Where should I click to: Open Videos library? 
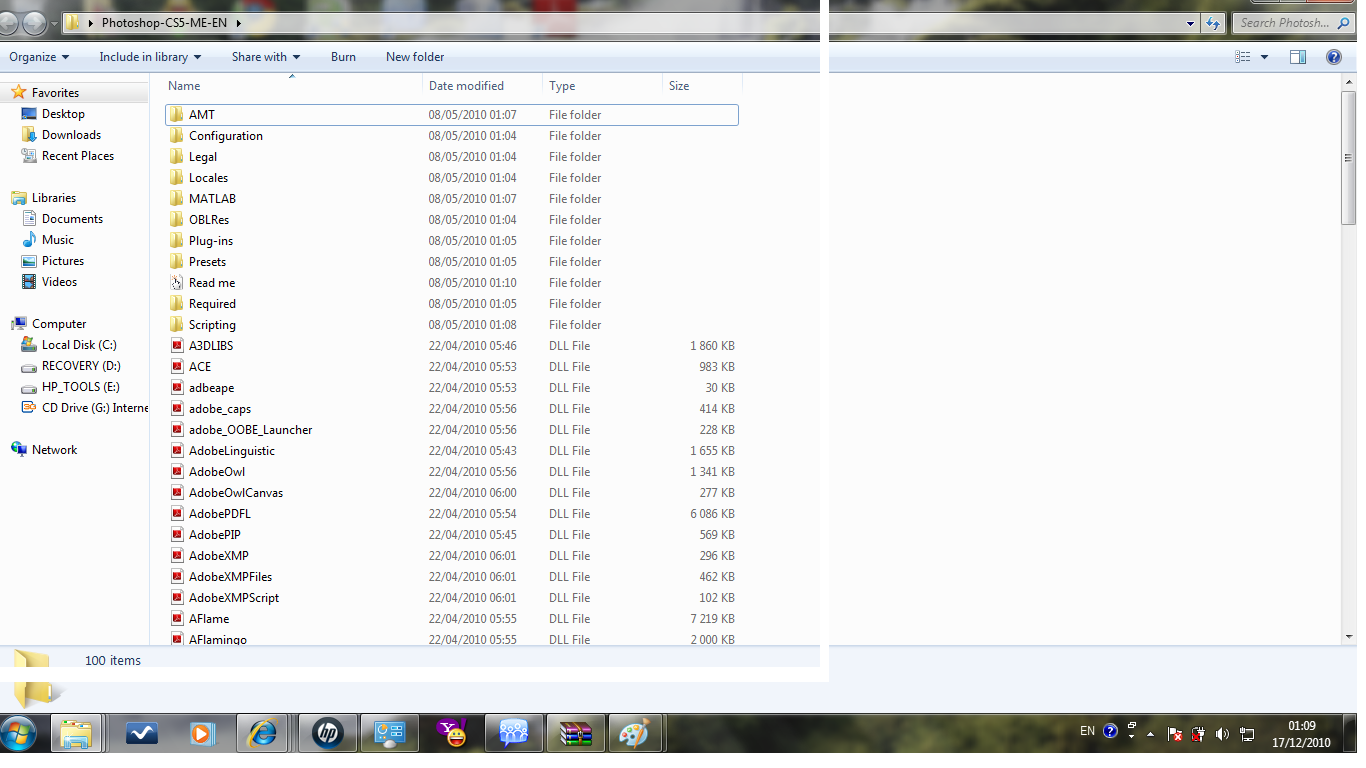(x=59, y=282)
